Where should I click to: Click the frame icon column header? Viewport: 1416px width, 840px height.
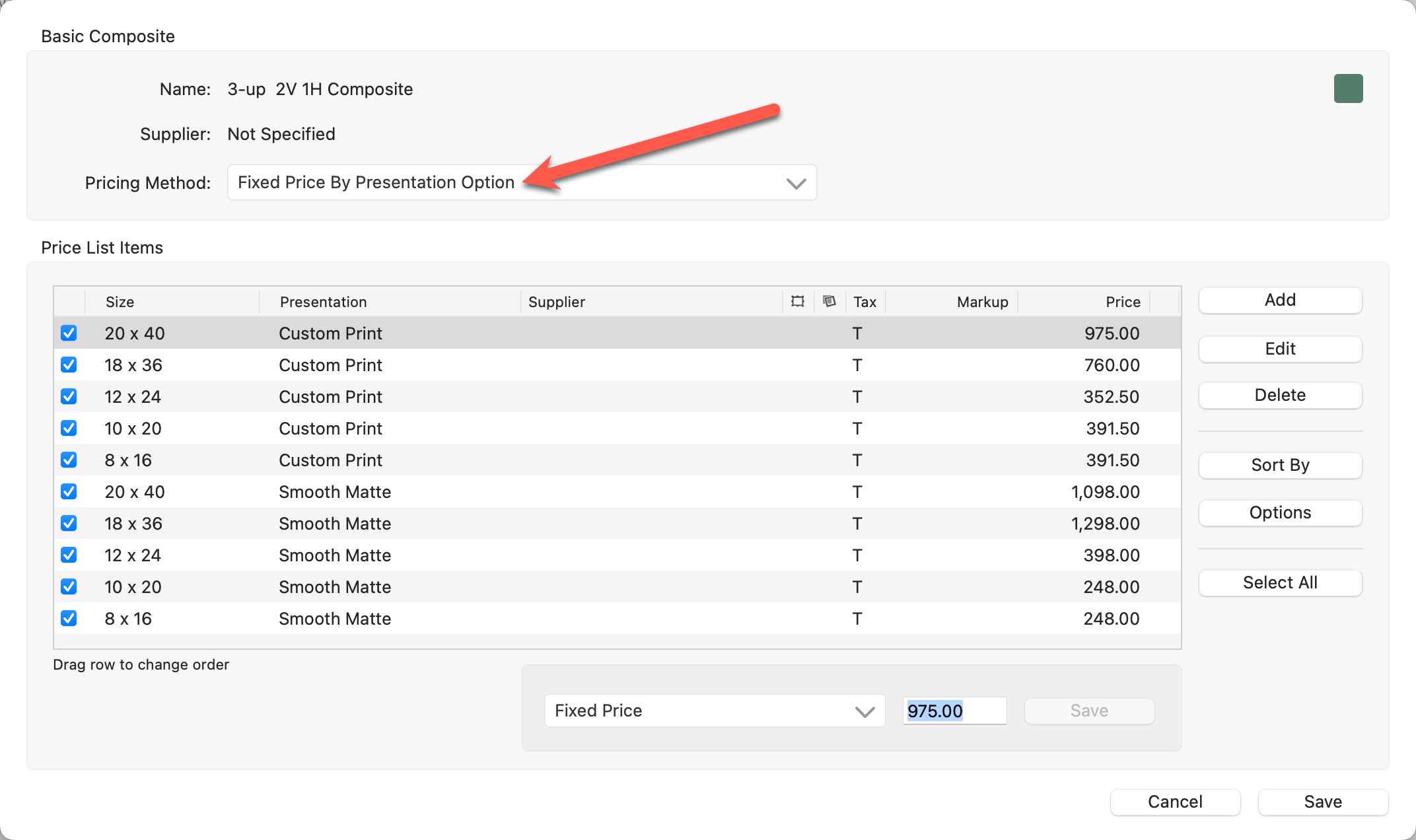tap(798, 302)
